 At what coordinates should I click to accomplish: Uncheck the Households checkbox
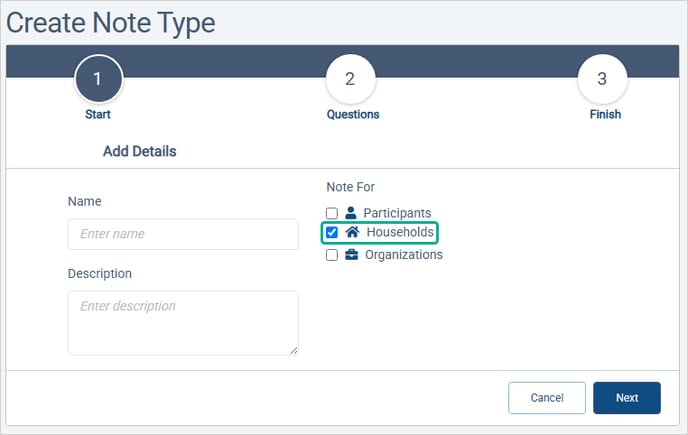(x=332, y=232)
